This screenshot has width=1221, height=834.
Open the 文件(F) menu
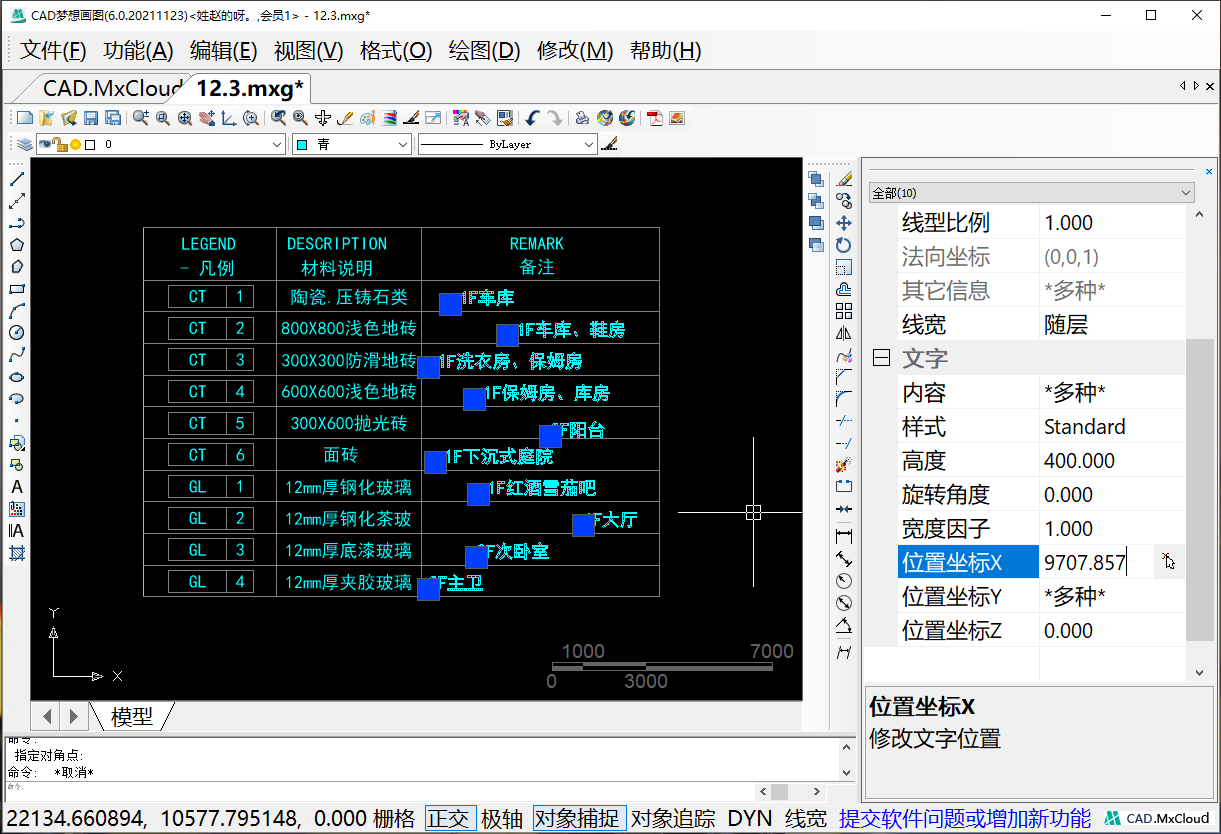53,51
